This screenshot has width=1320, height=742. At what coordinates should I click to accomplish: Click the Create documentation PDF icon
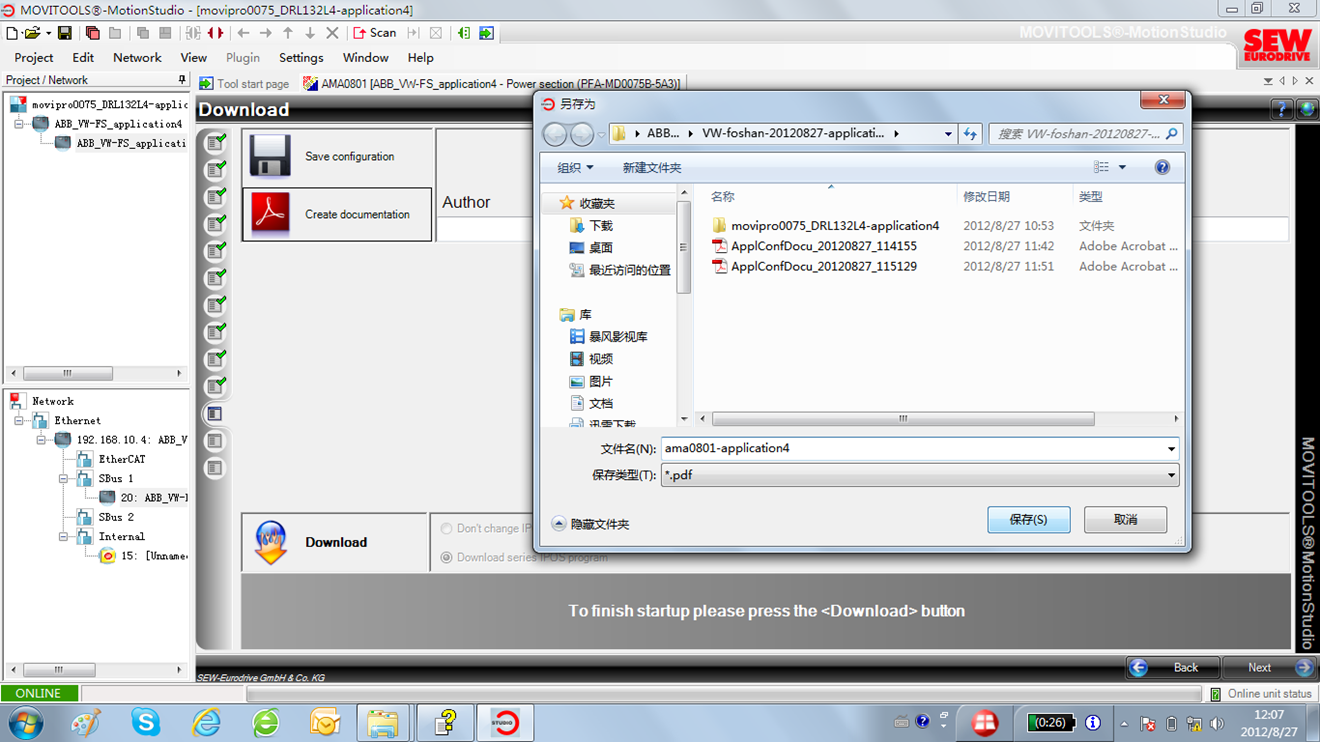(270, 214)
